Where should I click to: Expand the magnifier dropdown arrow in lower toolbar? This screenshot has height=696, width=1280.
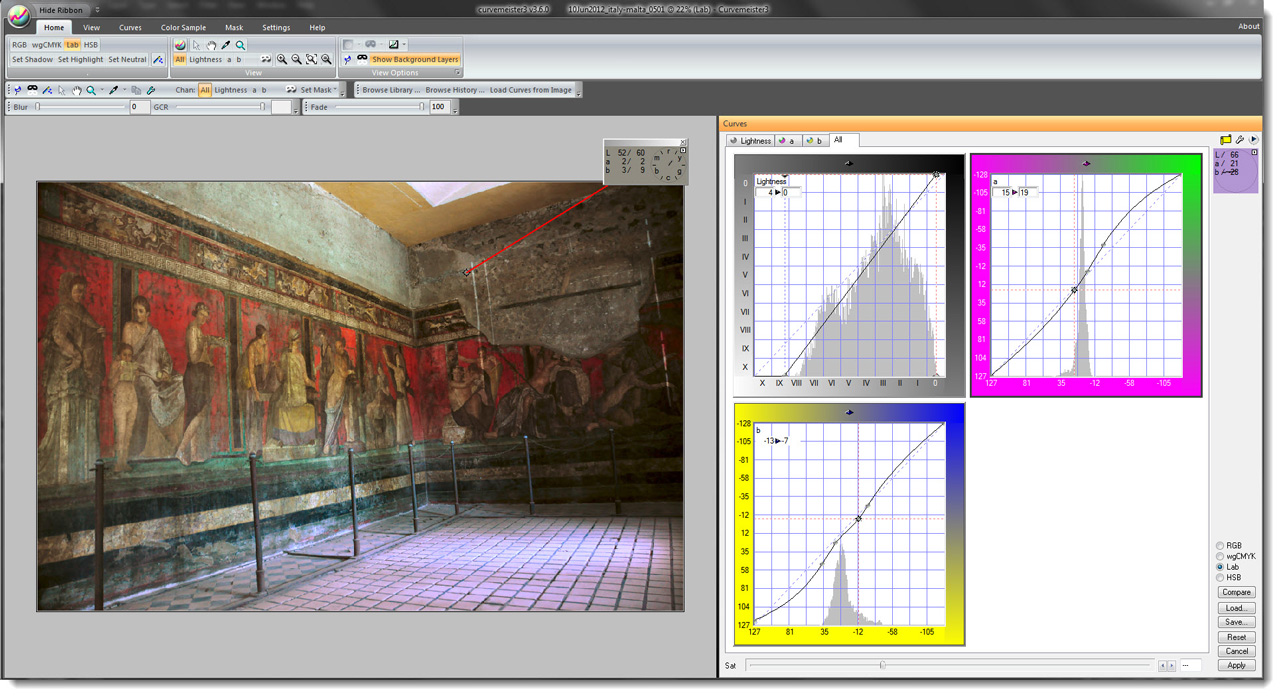102,90
